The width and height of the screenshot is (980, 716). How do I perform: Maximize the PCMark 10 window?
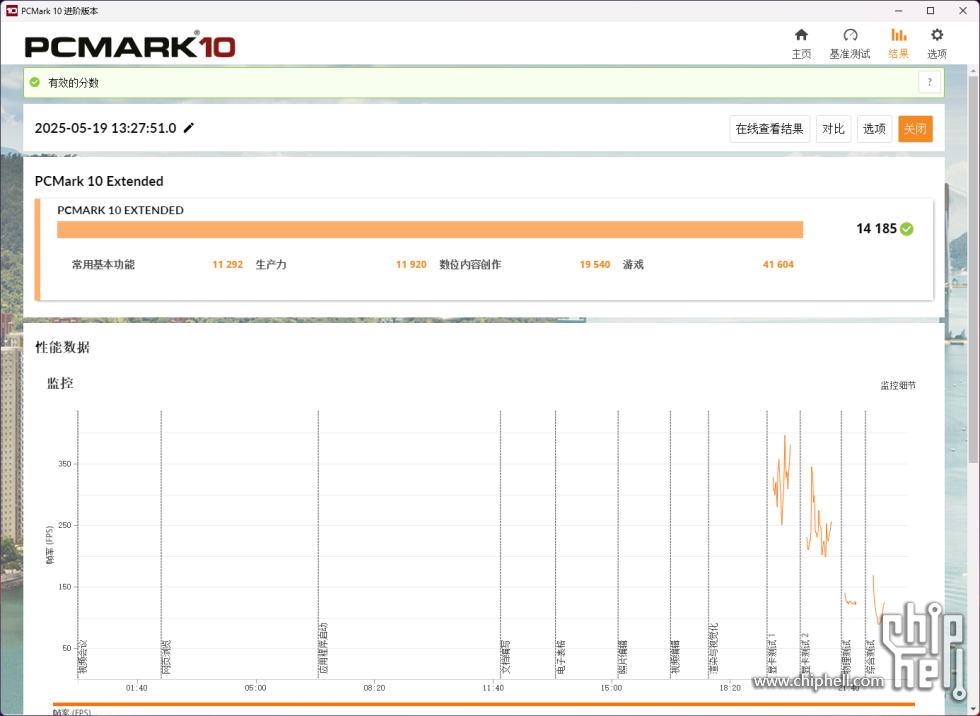[x=930, y=11]
